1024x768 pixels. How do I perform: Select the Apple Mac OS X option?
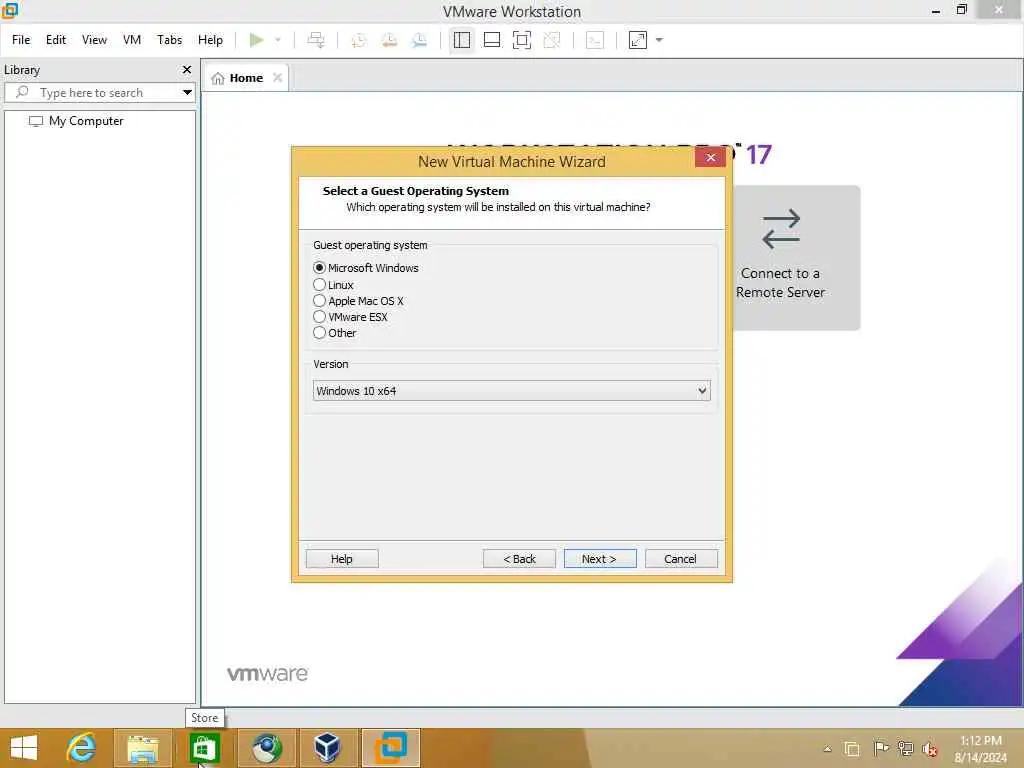click(x=319, y=300)
